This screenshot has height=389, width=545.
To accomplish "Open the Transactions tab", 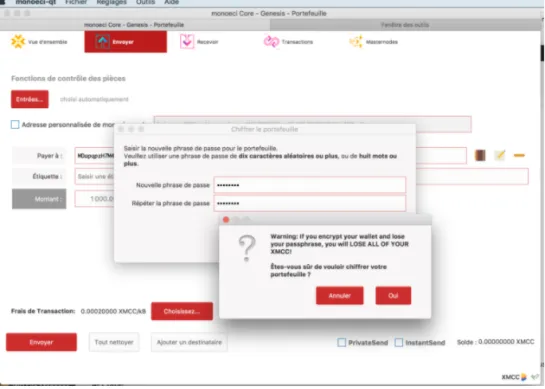I will click(288, 42).
